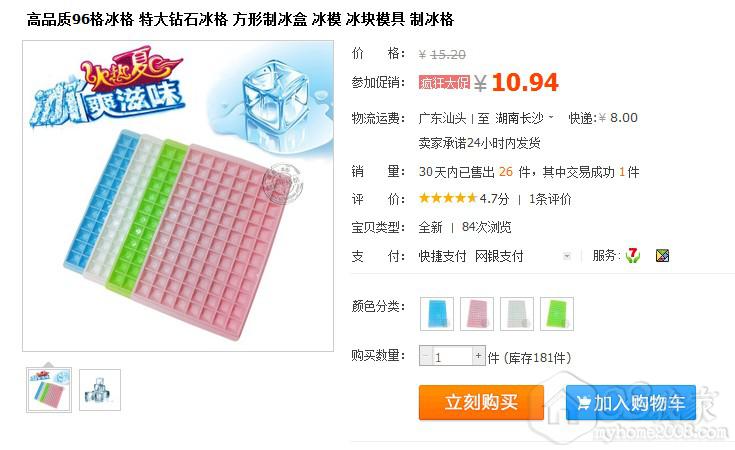Increase purchase quantity with plus button

click(478, 356)
